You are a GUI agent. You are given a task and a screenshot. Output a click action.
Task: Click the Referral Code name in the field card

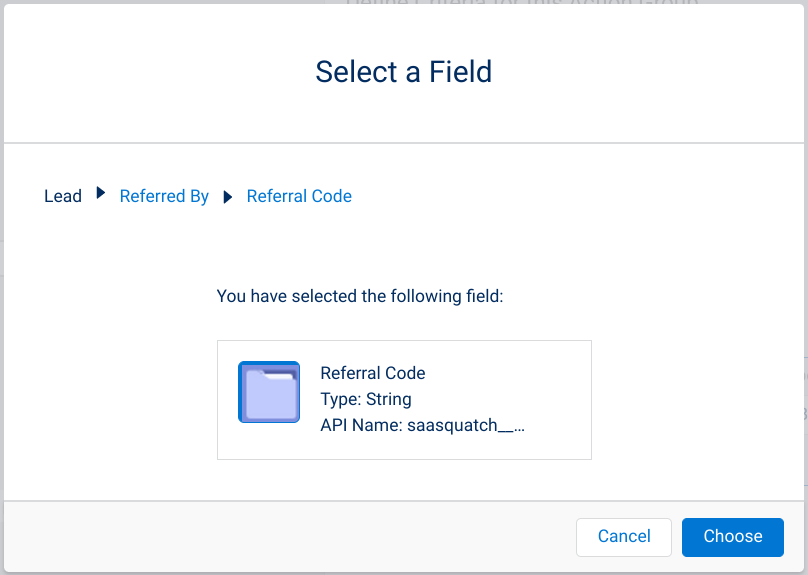pyautogui.click(x=373, y=373)
